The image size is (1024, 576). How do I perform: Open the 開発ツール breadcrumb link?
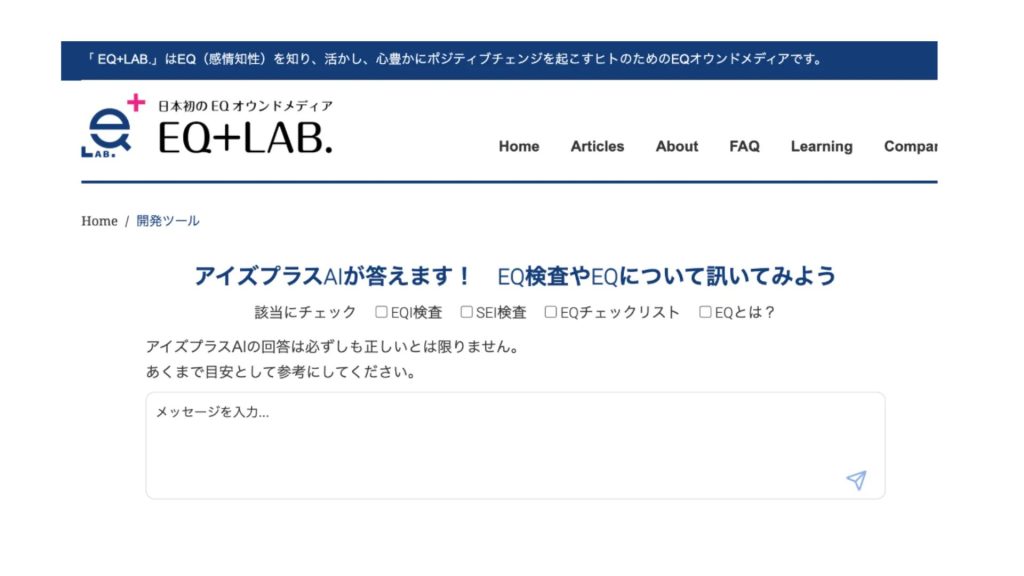point(168,221)
